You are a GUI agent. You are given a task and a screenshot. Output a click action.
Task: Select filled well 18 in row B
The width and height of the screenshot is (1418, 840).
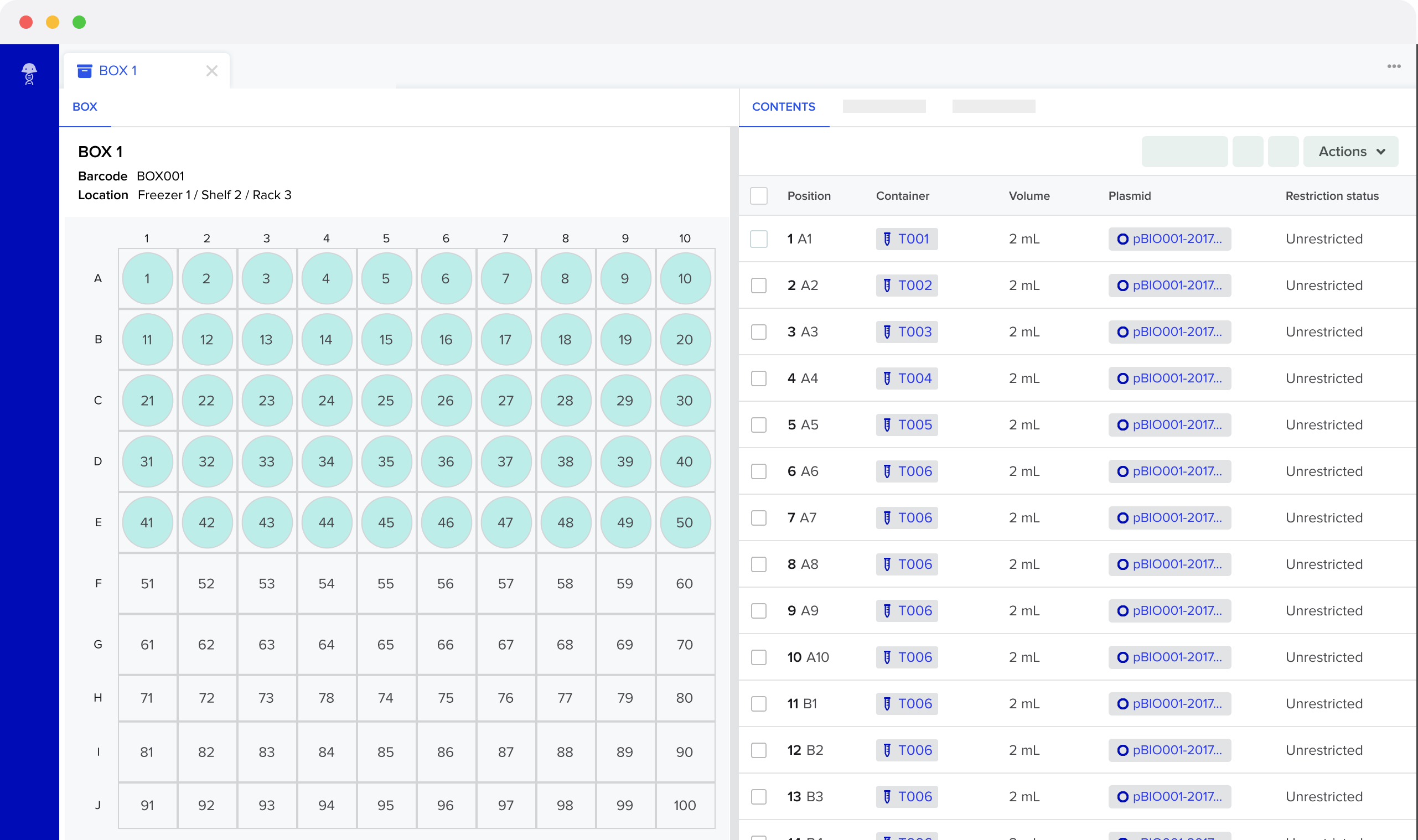pos(566,340)
